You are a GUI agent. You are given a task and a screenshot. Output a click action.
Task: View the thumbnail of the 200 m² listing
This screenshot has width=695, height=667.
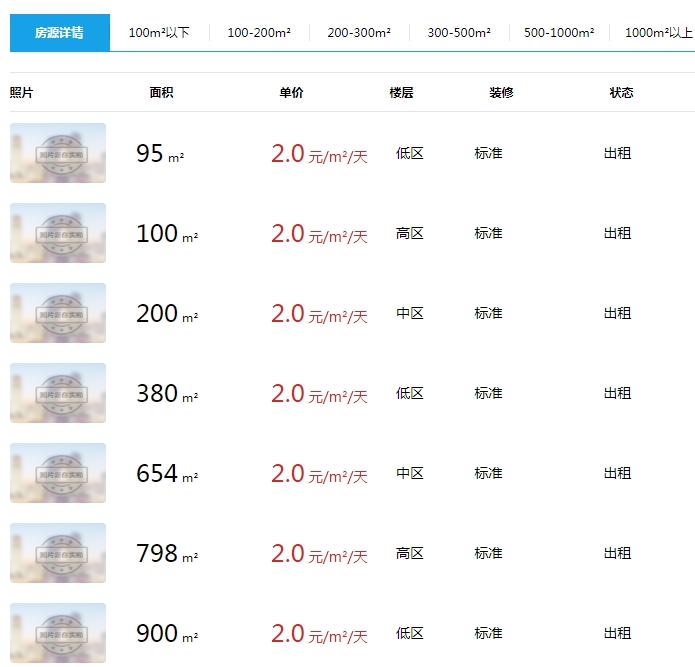tap(58, 313)
